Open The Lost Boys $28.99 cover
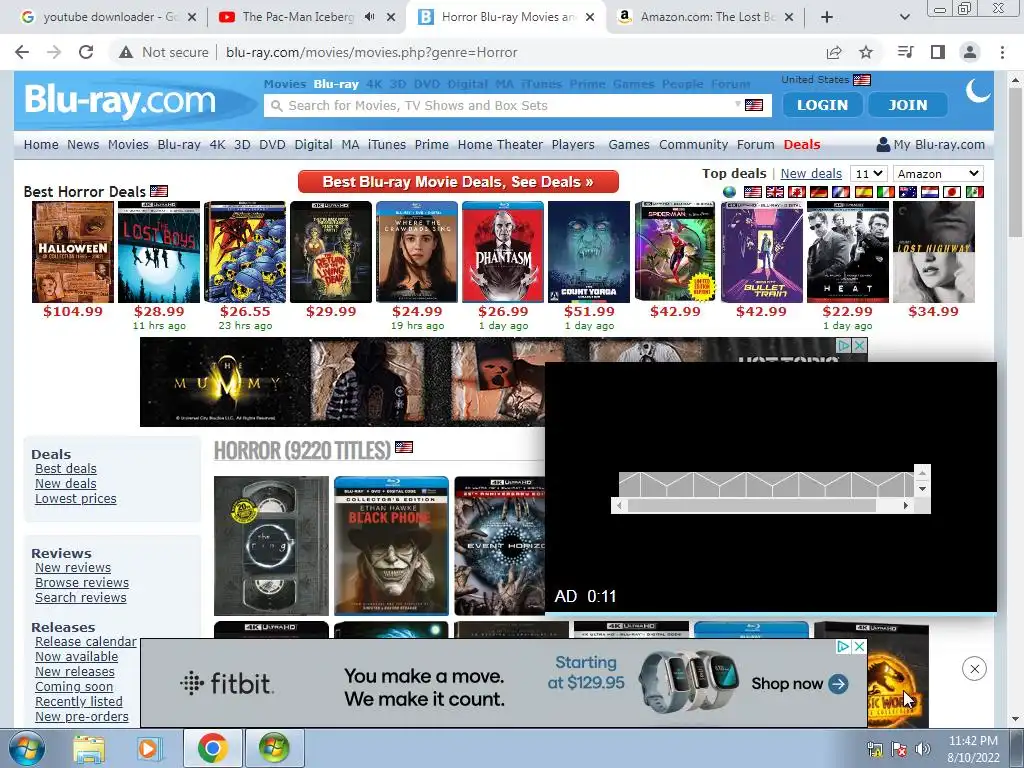1024x768 pixels. coord(159,252)
